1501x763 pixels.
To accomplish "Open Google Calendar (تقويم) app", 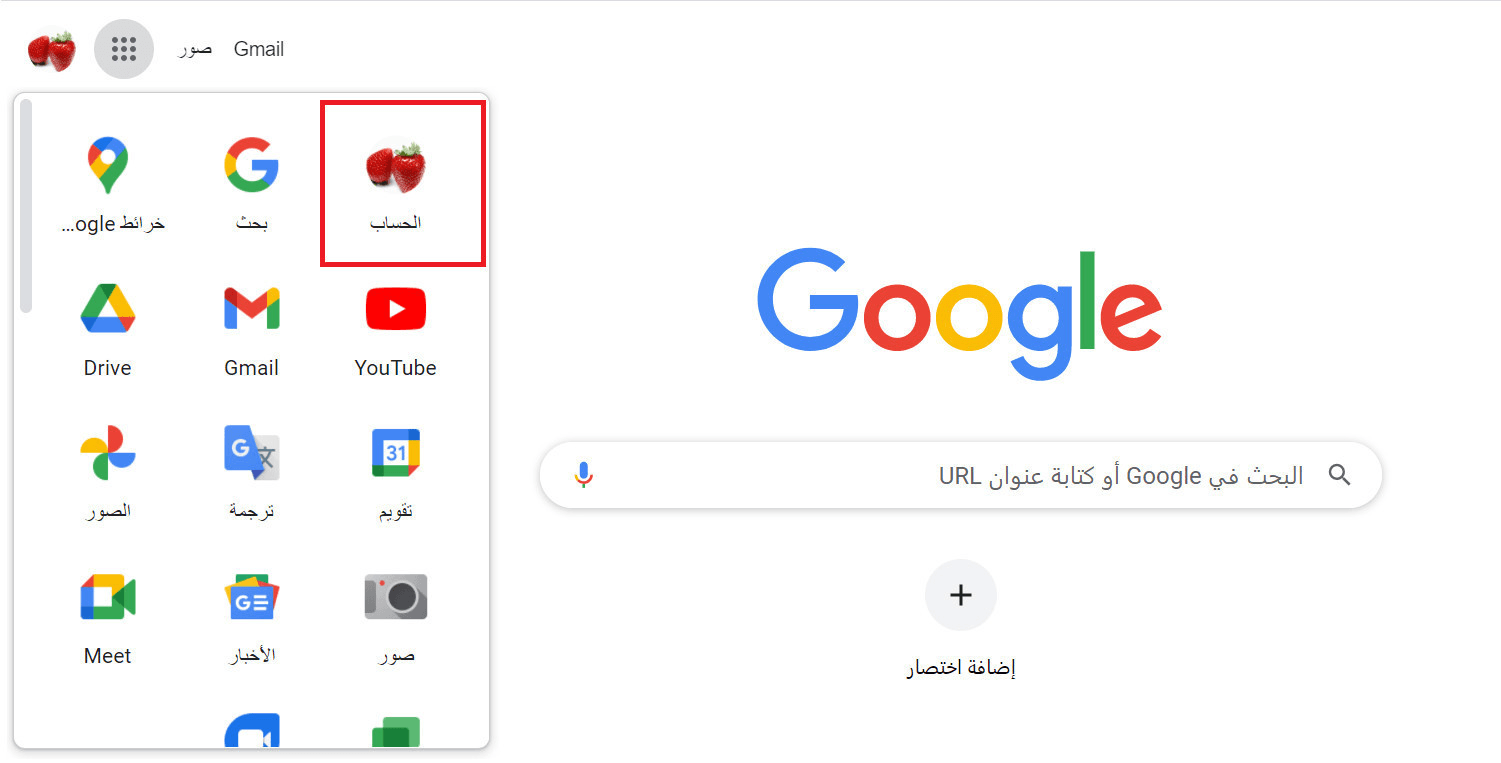I will pos(396,473).
